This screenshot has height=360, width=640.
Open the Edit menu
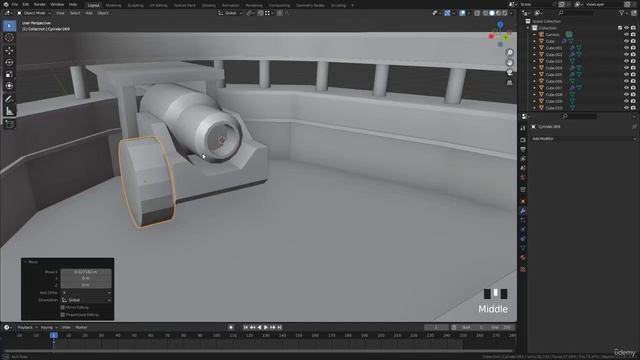(26, 4)
